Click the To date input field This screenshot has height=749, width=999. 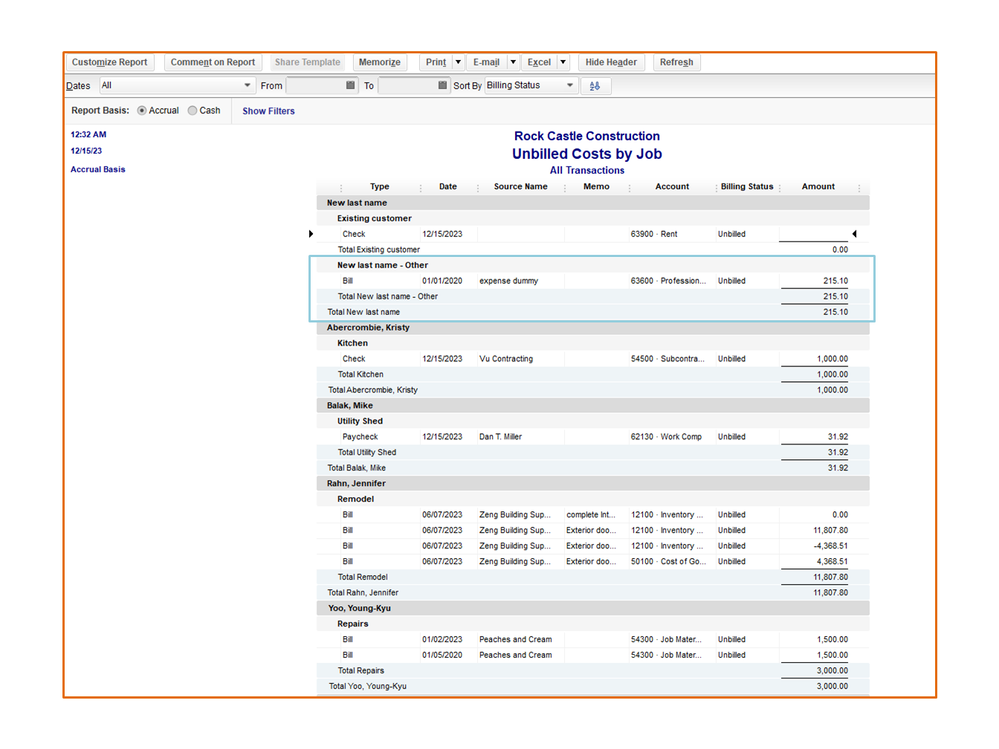click(408, 85)
